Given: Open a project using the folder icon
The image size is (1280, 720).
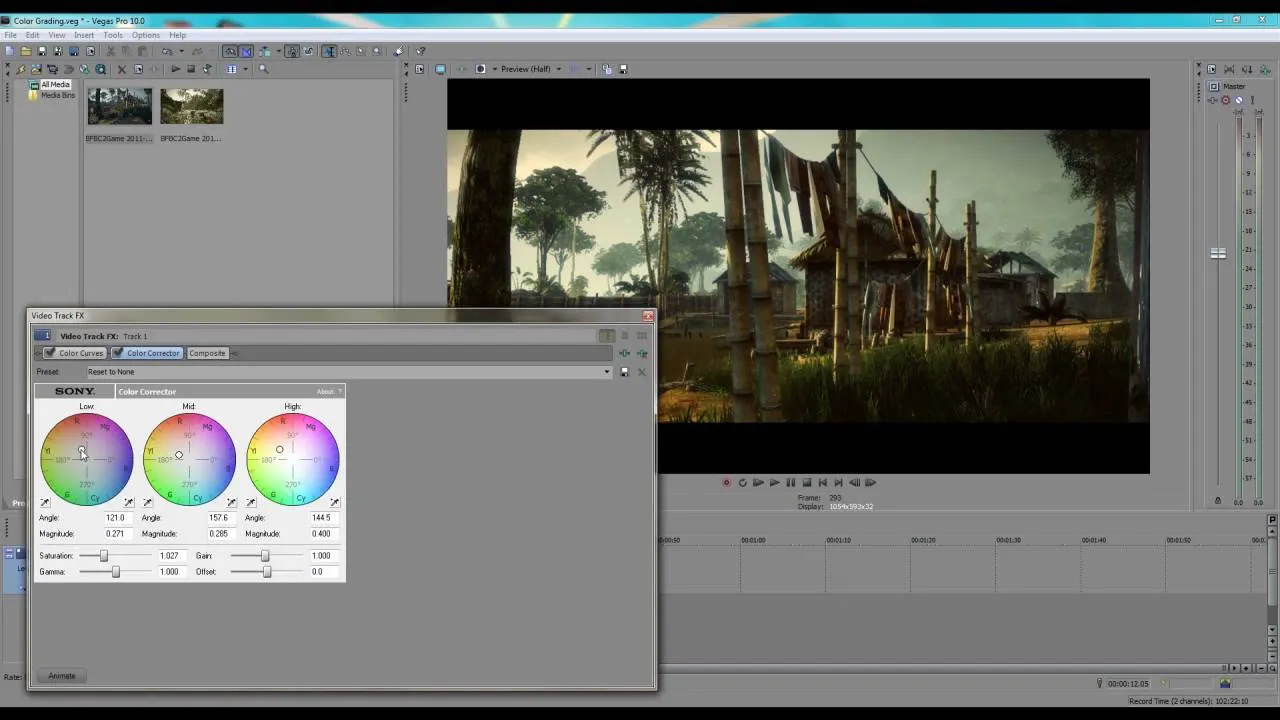Looking at the screenshot, I should 26,51.
